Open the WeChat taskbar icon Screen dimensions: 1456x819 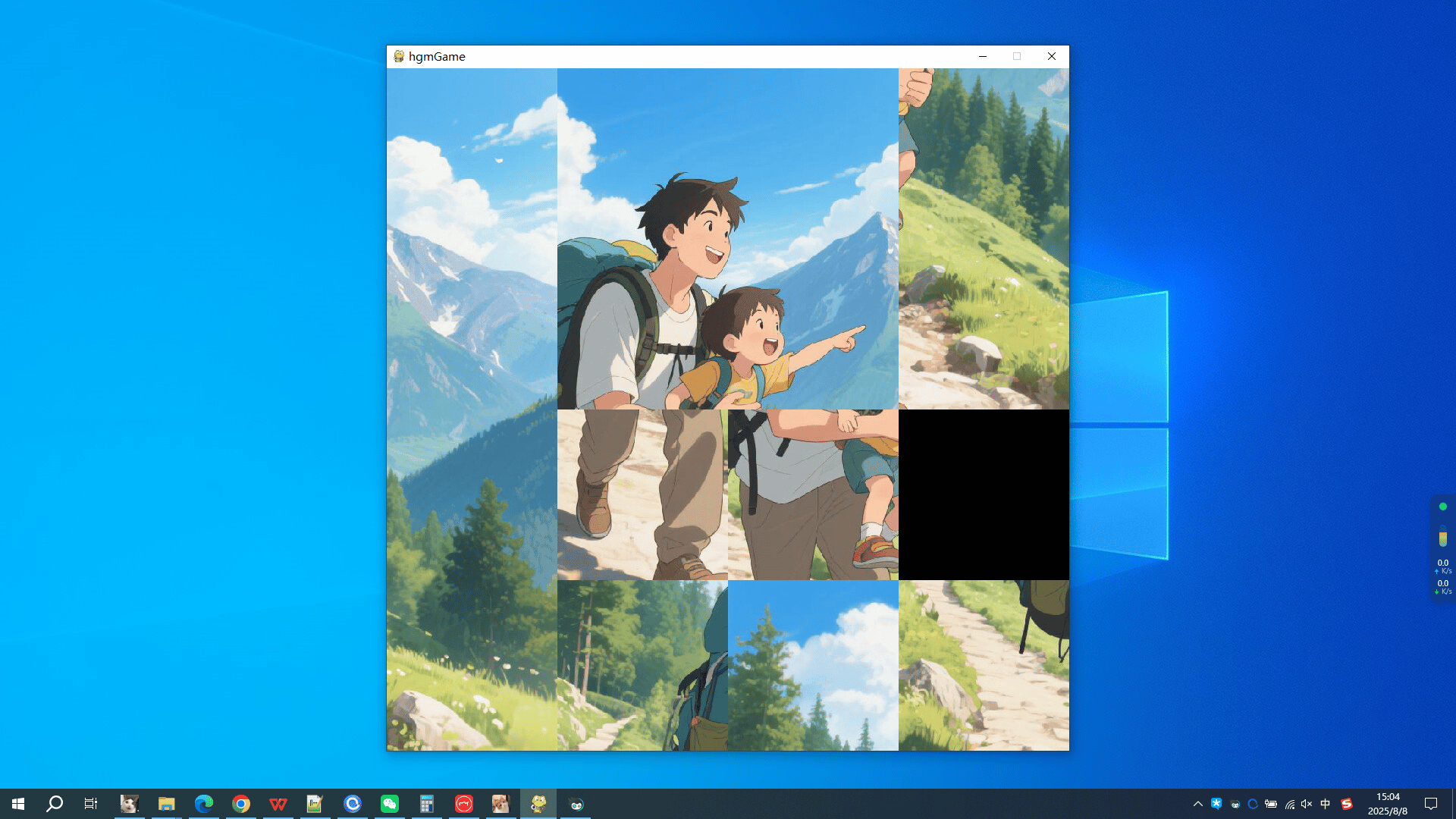[x=390, y=804]
